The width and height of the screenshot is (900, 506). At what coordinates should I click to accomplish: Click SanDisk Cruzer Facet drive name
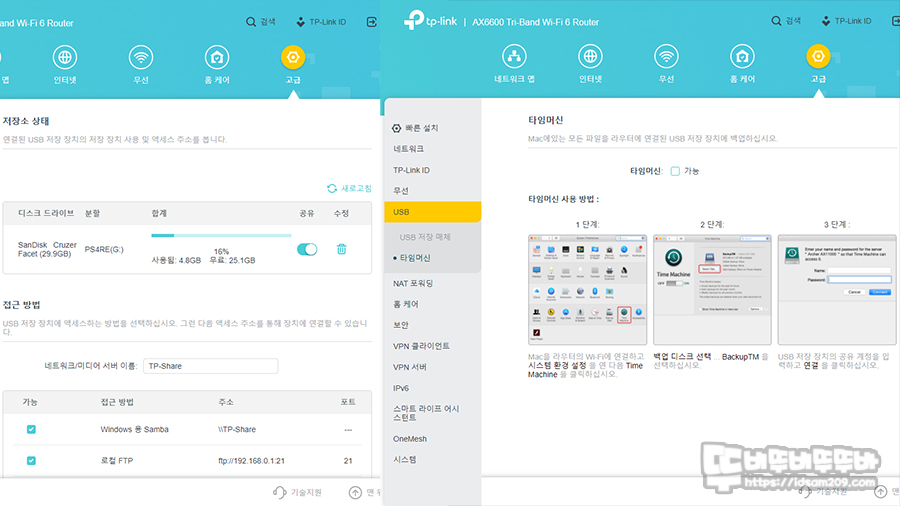47,249
